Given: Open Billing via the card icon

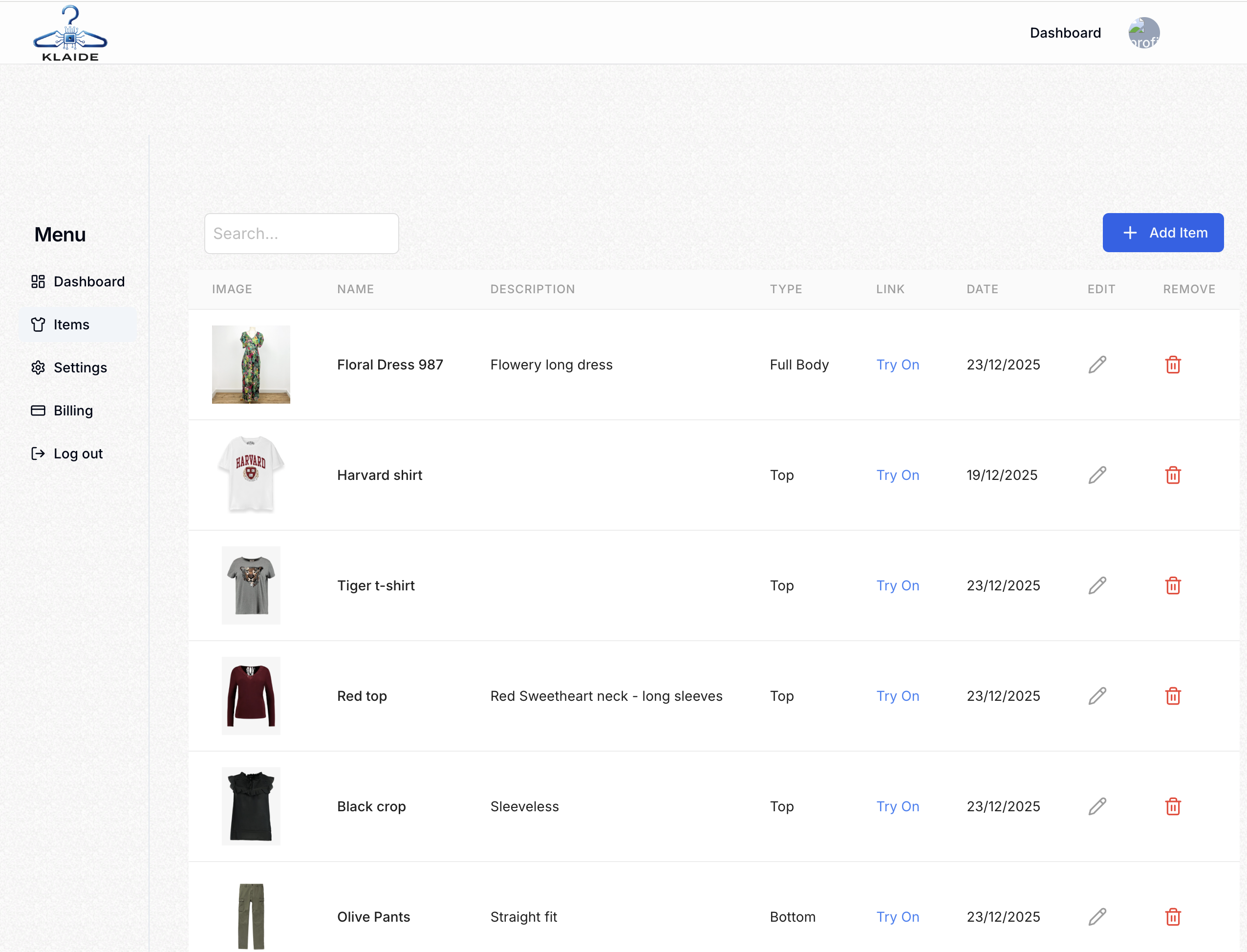Looking at the screenshot, I should (x=38, y=410).
